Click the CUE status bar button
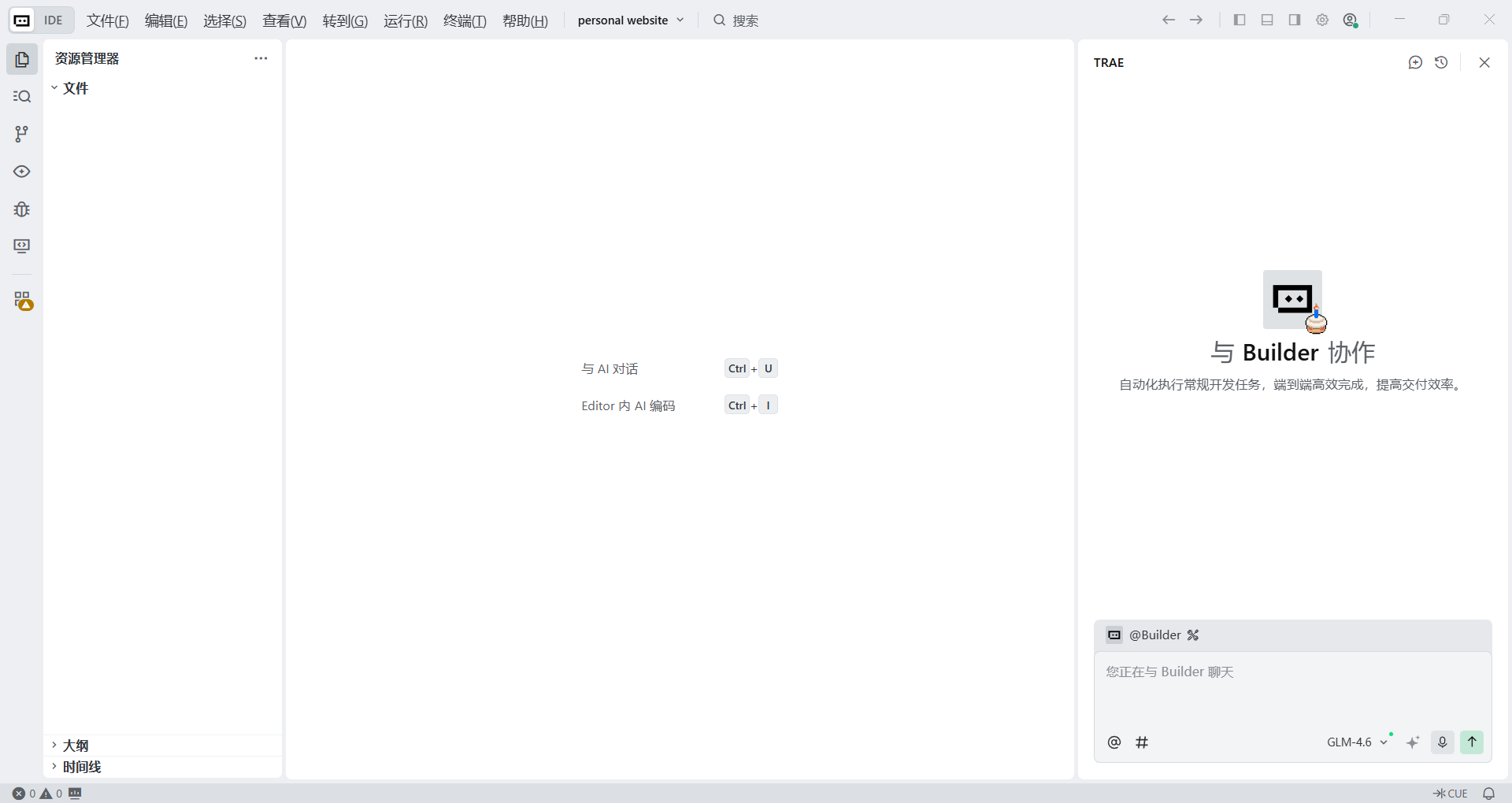This screenshot has width=1512, height=803. 1451,794
